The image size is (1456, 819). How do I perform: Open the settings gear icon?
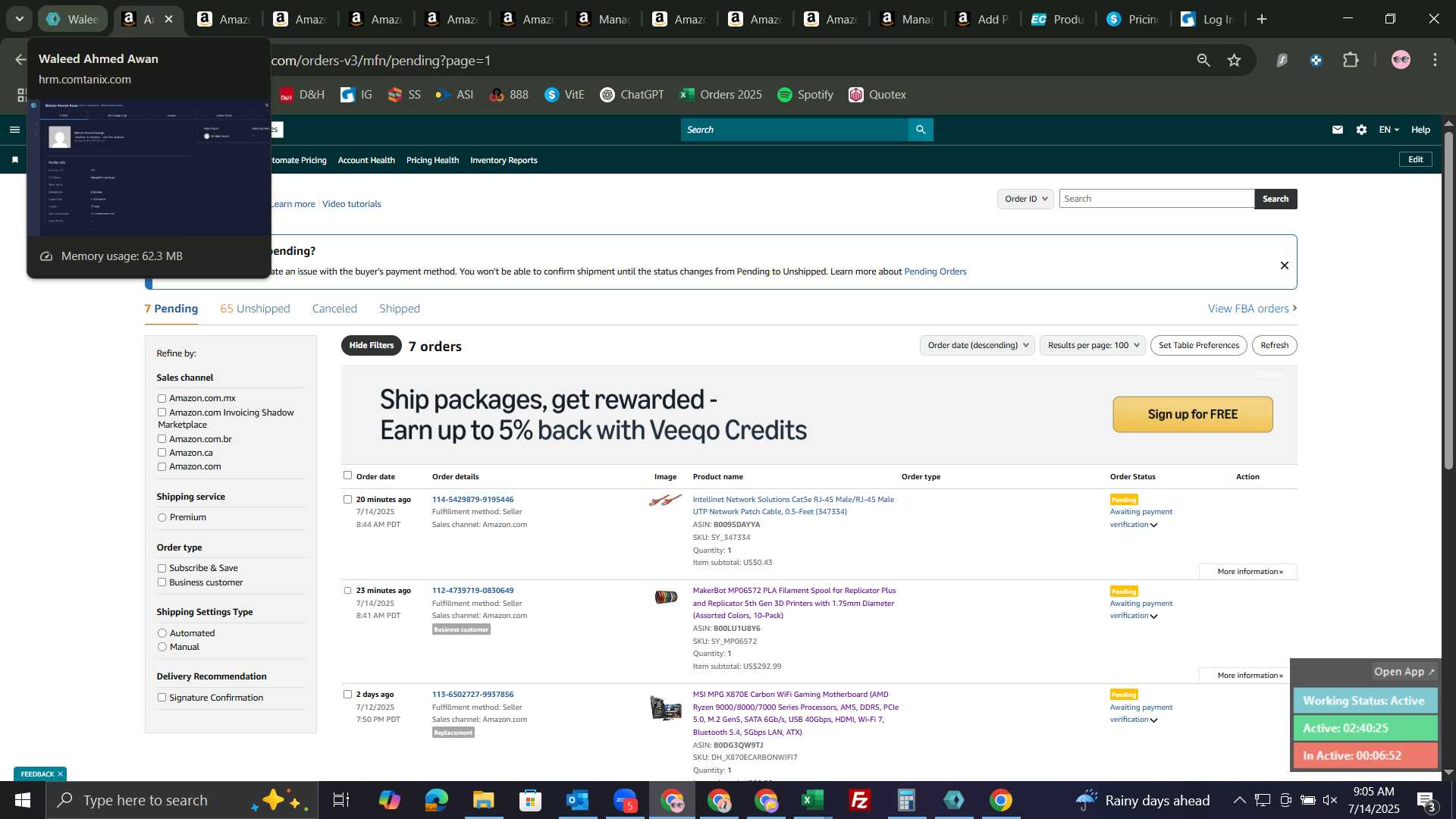click(x=1361, y=130)
